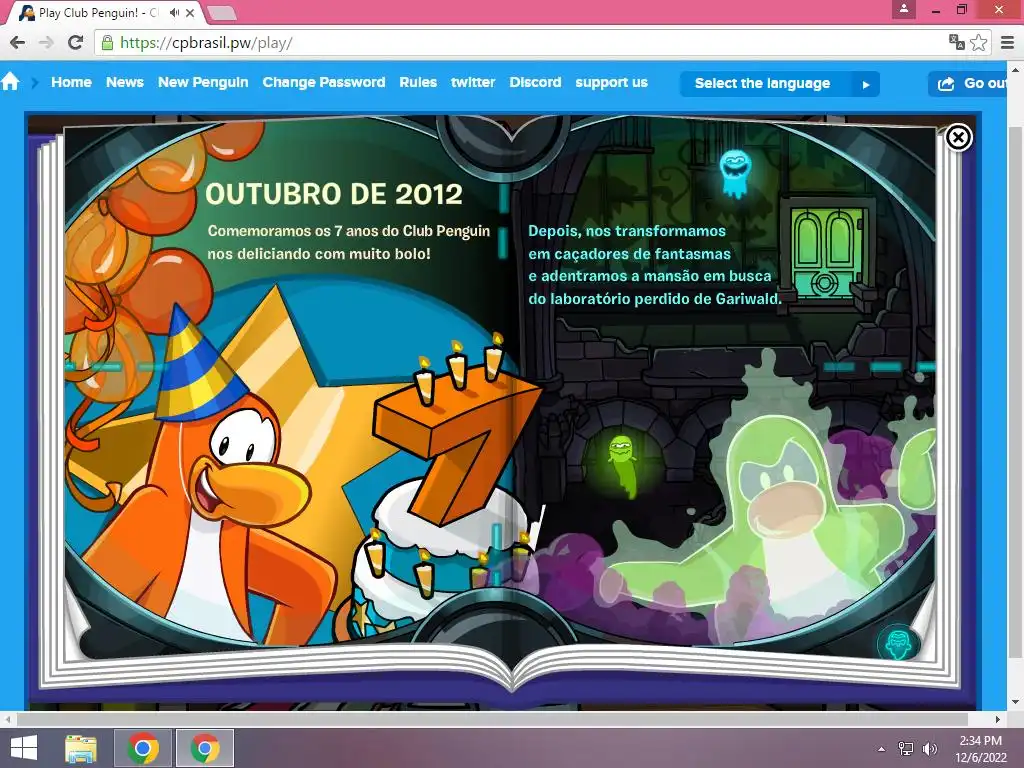The image size is (1024, 768).
Task: Open File Explorer from the taskbar
Action: click(x=81, y=748)
